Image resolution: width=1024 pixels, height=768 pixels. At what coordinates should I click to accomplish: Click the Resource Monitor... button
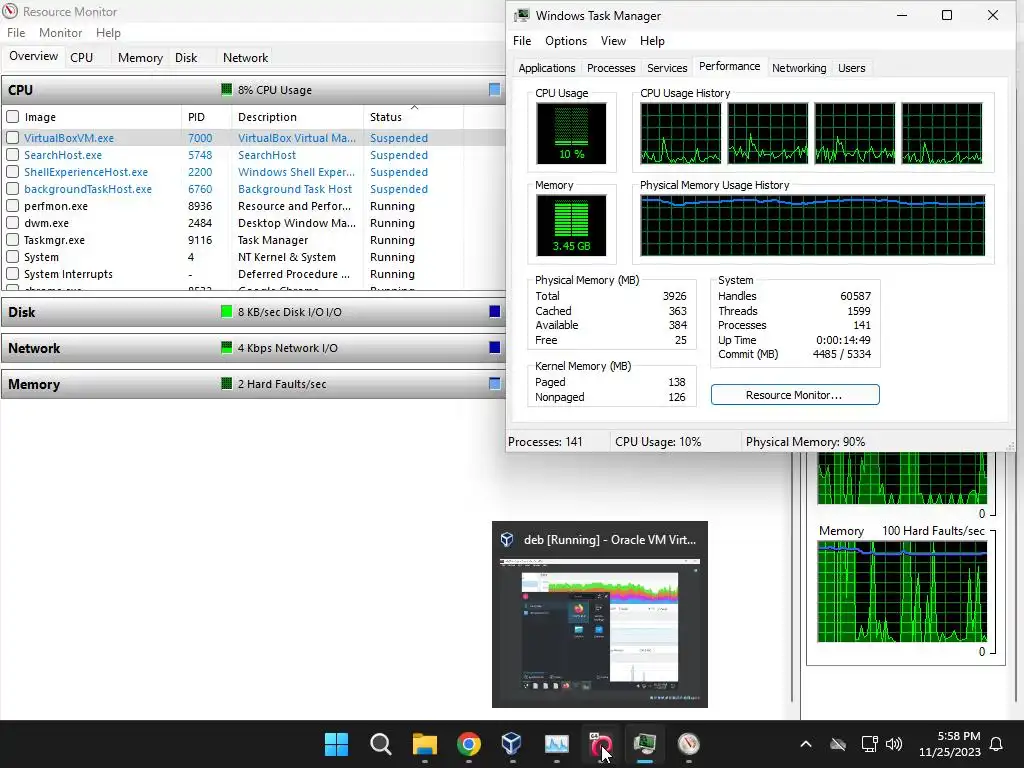795,394
